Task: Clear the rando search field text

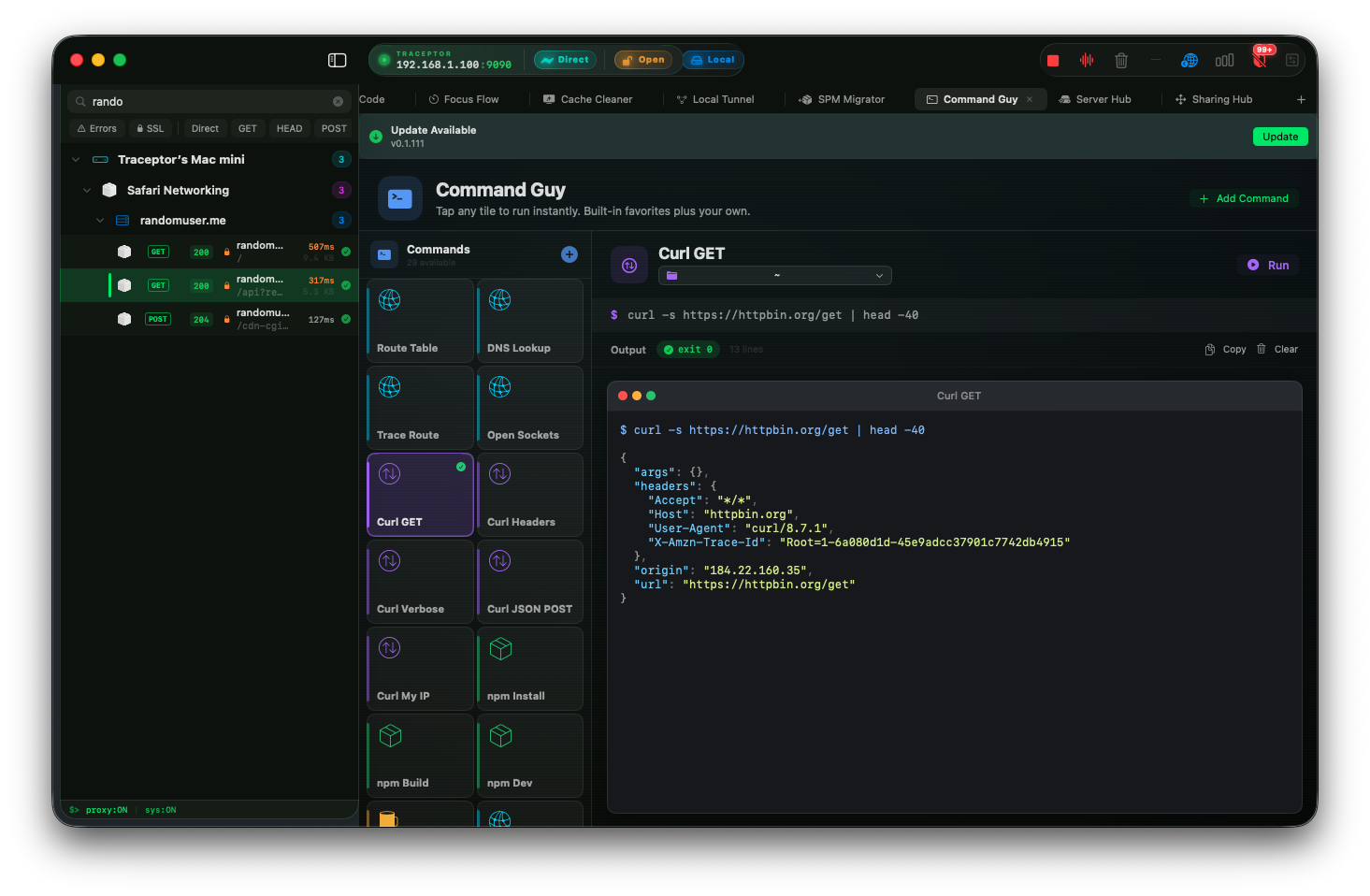Action: 339,101
